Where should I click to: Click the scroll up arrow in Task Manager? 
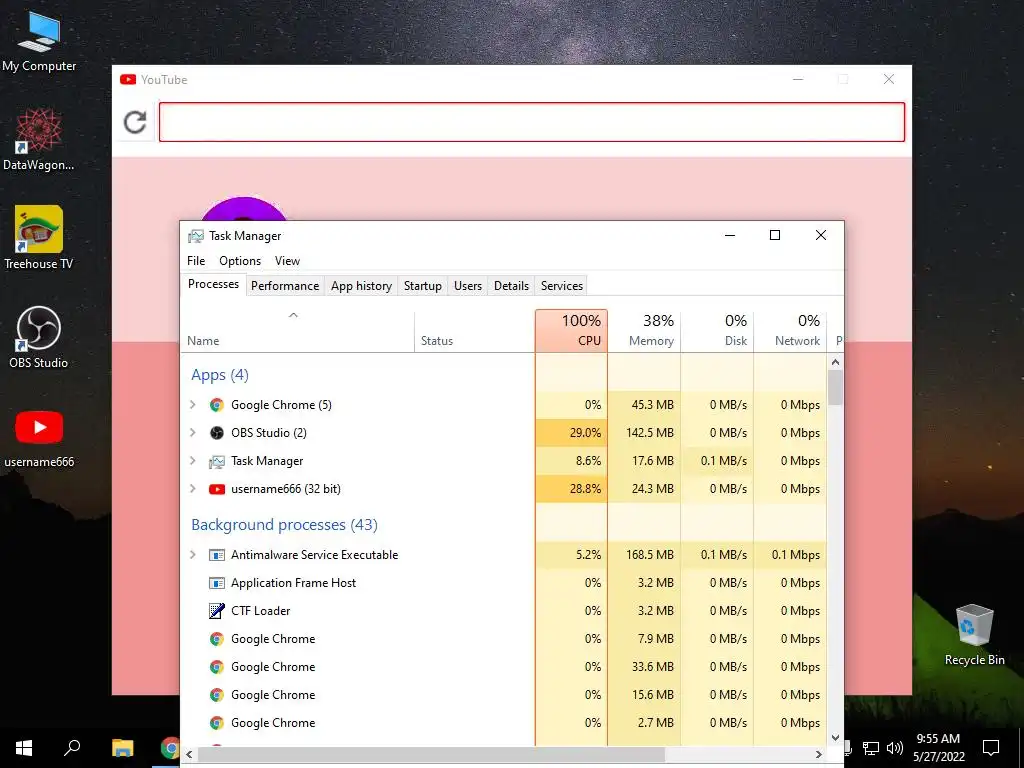[x=835, y=362]
